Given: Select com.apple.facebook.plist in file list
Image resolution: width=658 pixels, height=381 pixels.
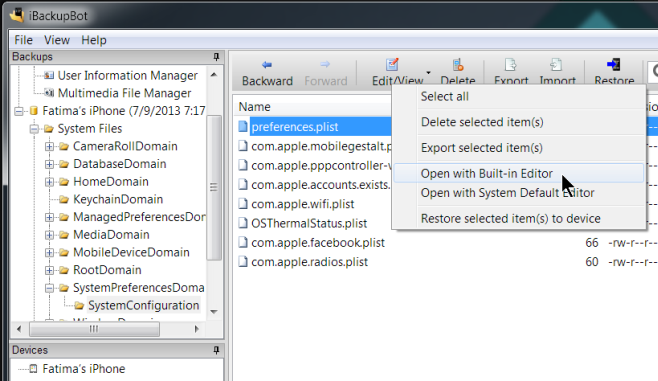Looking at the screenshot, I should 318,243.
